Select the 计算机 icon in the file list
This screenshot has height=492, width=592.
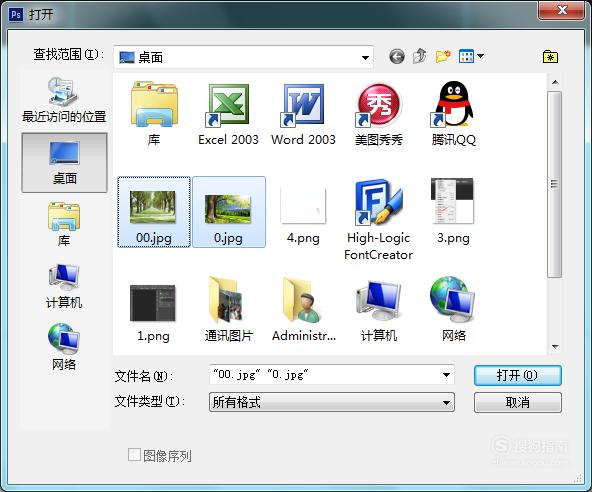pyautogui.click(x=379, y=311)
